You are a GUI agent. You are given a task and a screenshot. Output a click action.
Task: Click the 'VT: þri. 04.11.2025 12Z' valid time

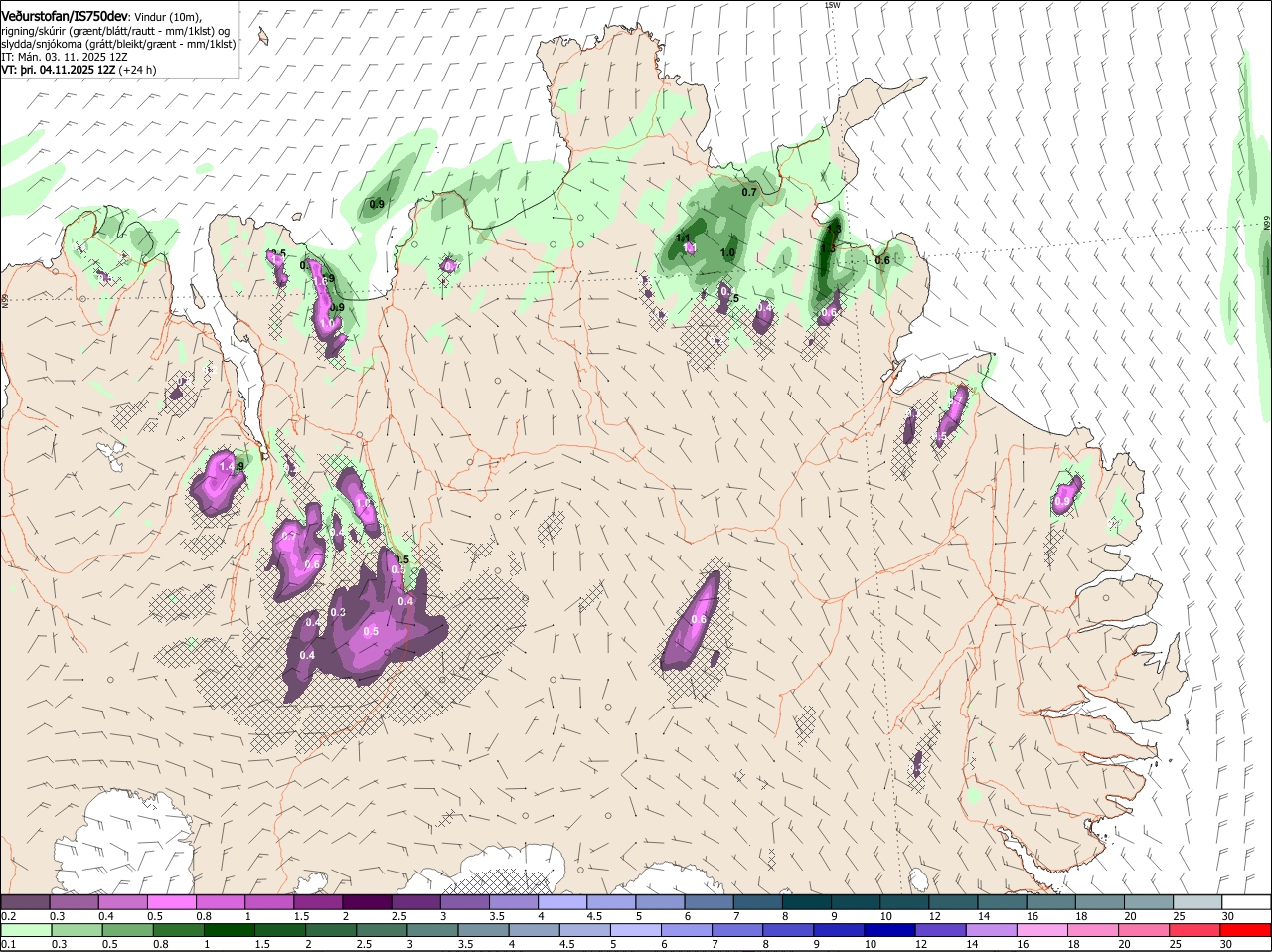click(x=59, y=70)
